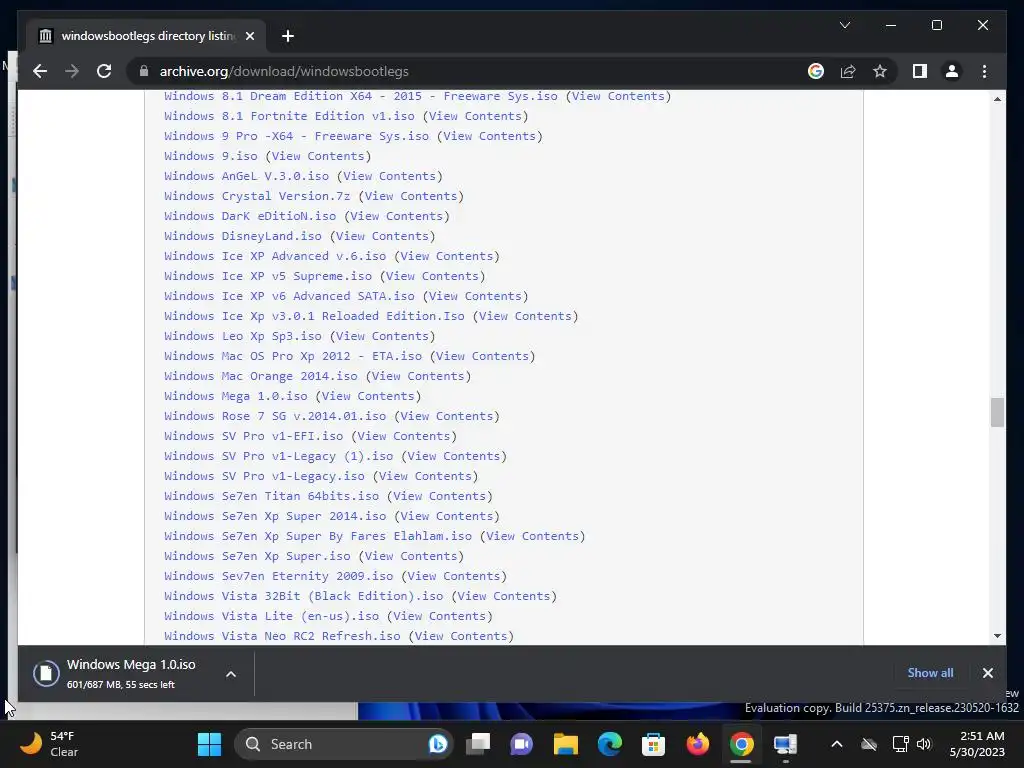The width and height of the screenshot is (1024, 768).
Task: View Contents of Windows Mac Orange 2014.iso
Action: pyautogui.click(x=419, y=376)
